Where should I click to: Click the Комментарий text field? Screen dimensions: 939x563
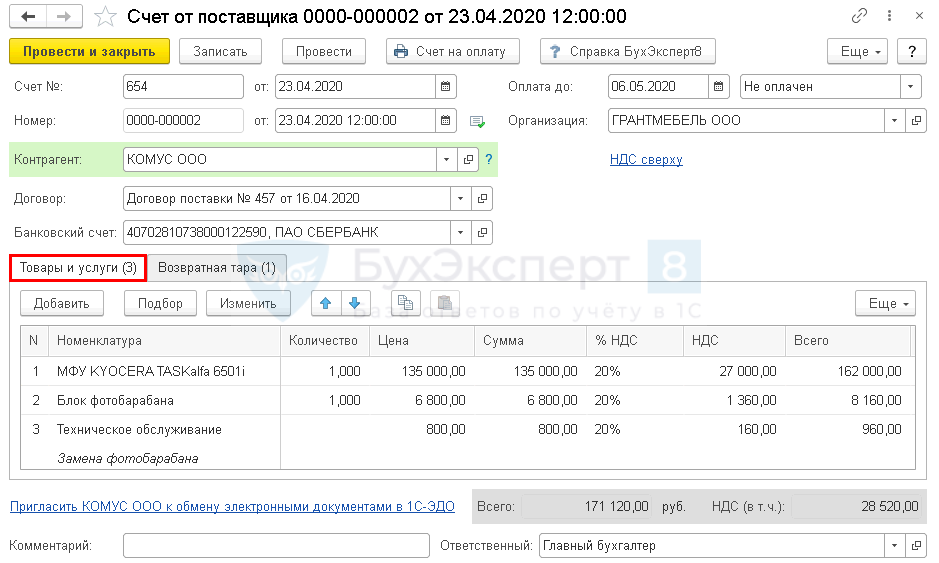(276, 546)
